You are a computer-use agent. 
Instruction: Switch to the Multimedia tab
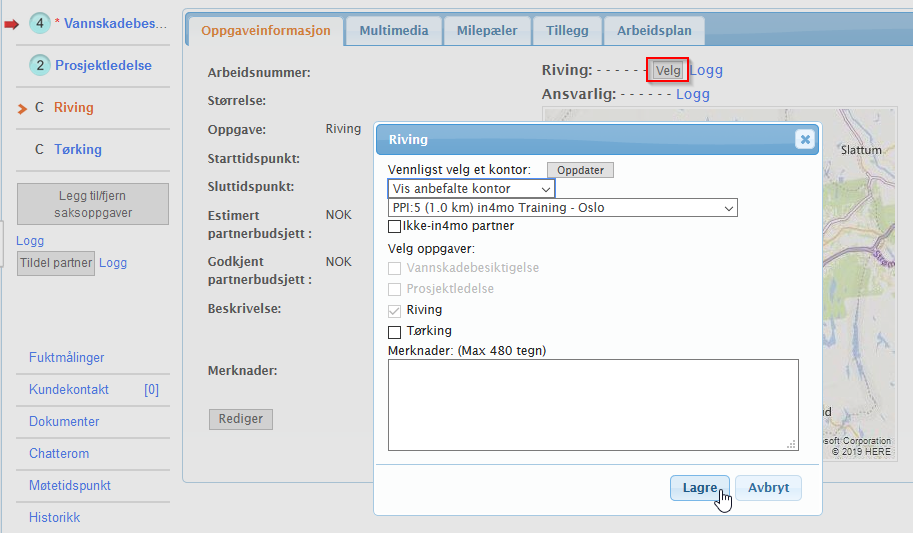[x=394, y=31]
